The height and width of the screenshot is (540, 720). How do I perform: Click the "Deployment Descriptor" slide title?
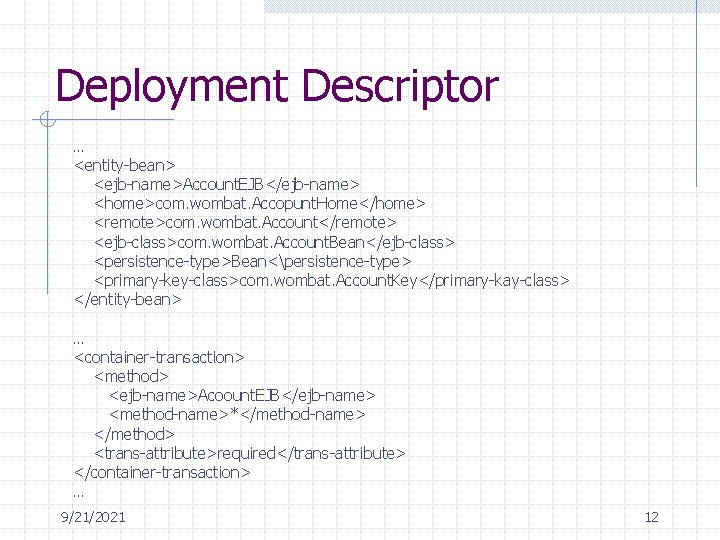click(277, 87)
